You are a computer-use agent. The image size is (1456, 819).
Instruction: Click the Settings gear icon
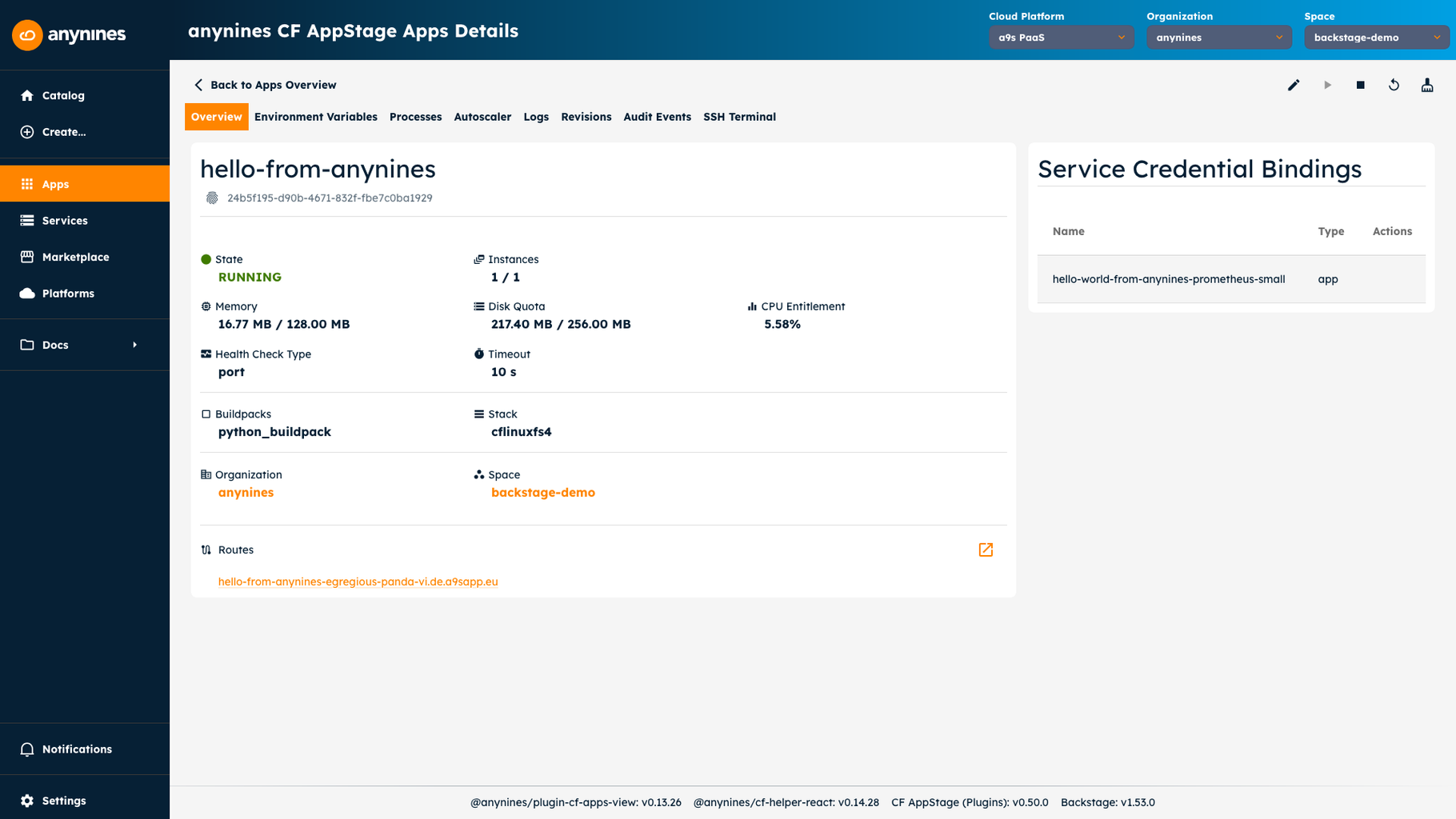coord(27,801)
